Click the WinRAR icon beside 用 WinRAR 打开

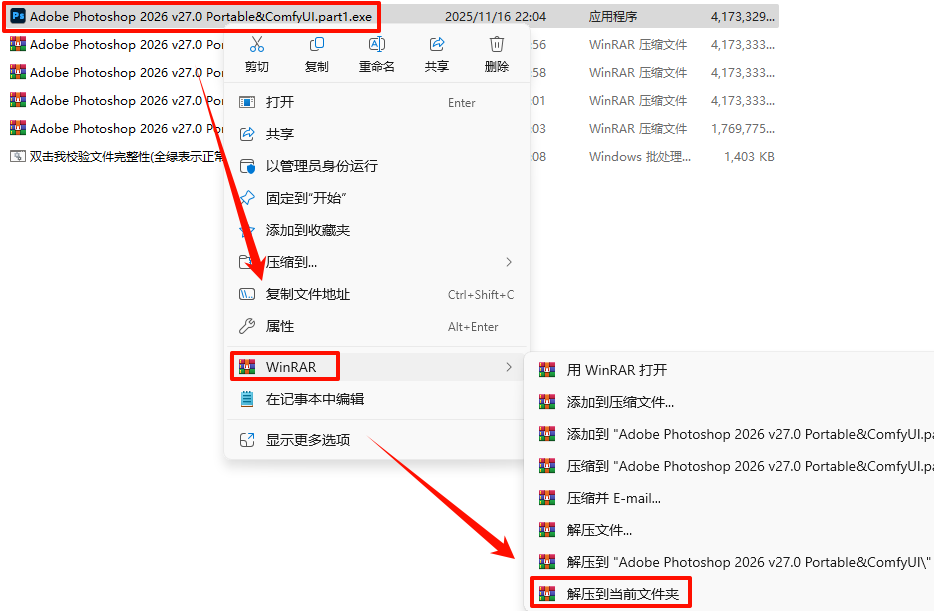pos(547,370)
